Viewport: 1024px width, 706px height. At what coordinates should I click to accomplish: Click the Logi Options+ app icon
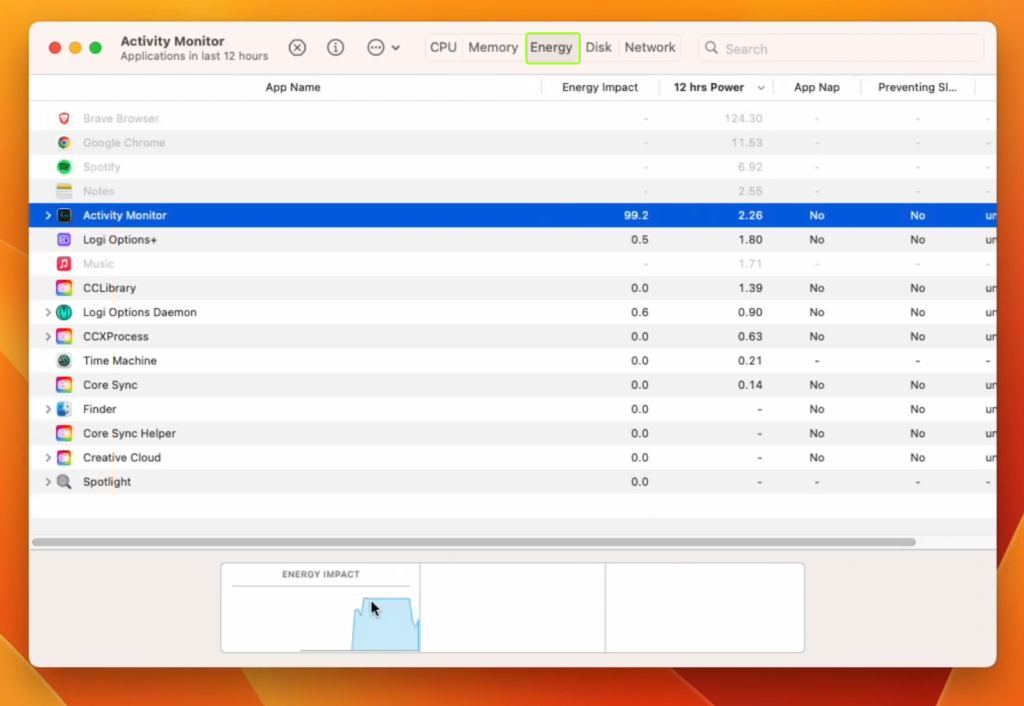click(x=64, y=239)
